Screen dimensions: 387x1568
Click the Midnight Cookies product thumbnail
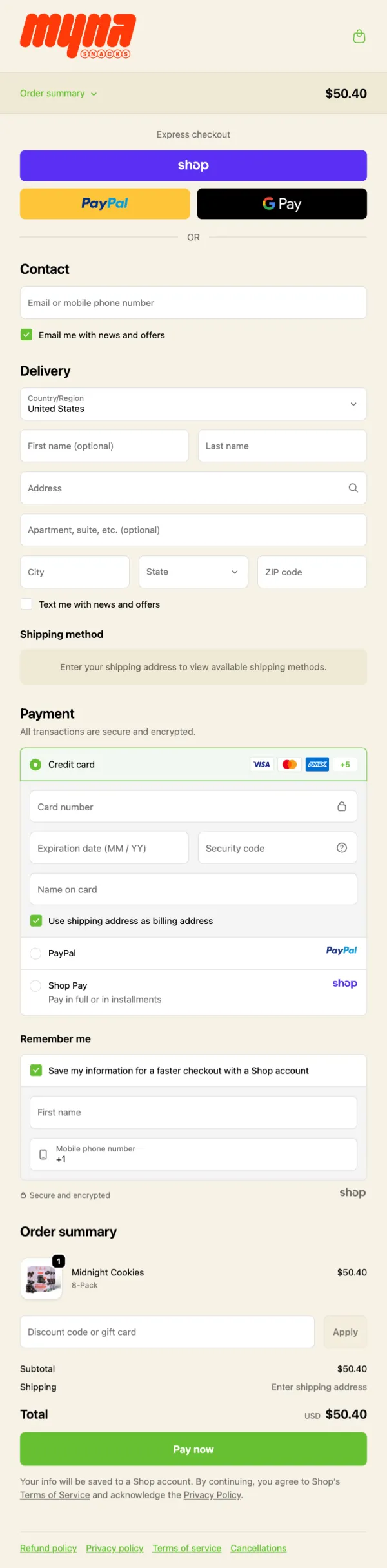(x=43, y=1279)
